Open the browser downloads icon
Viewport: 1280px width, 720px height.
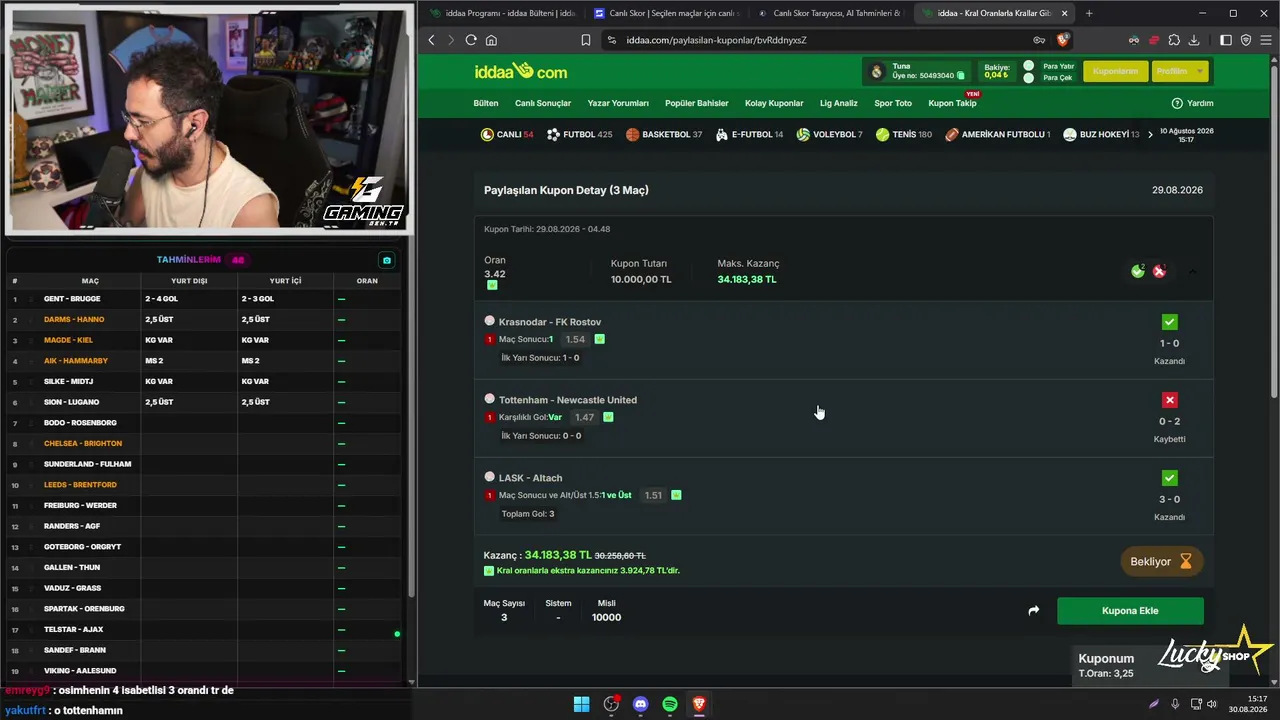click(1194, 40)
